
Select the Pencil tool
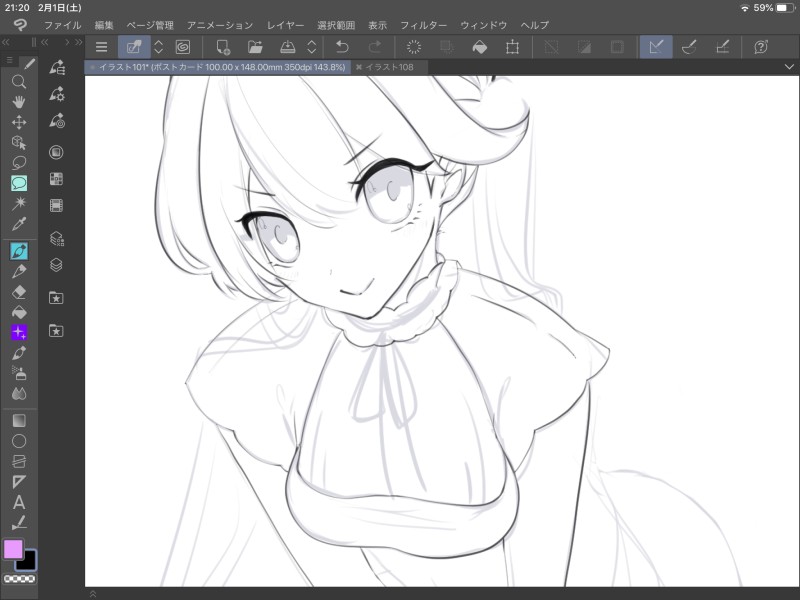click(19, 271)
